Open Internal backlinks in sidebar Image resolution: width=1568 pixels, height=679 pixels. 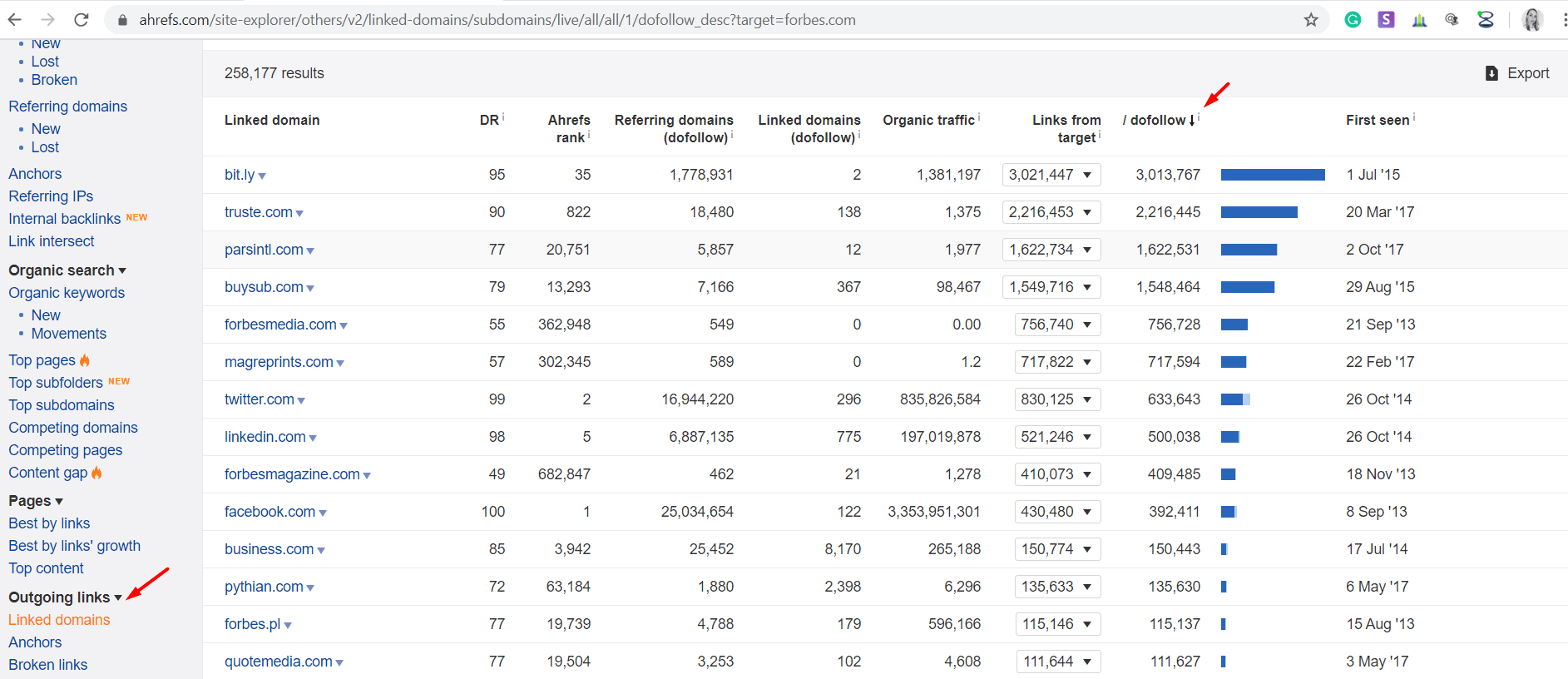[65, 219]
